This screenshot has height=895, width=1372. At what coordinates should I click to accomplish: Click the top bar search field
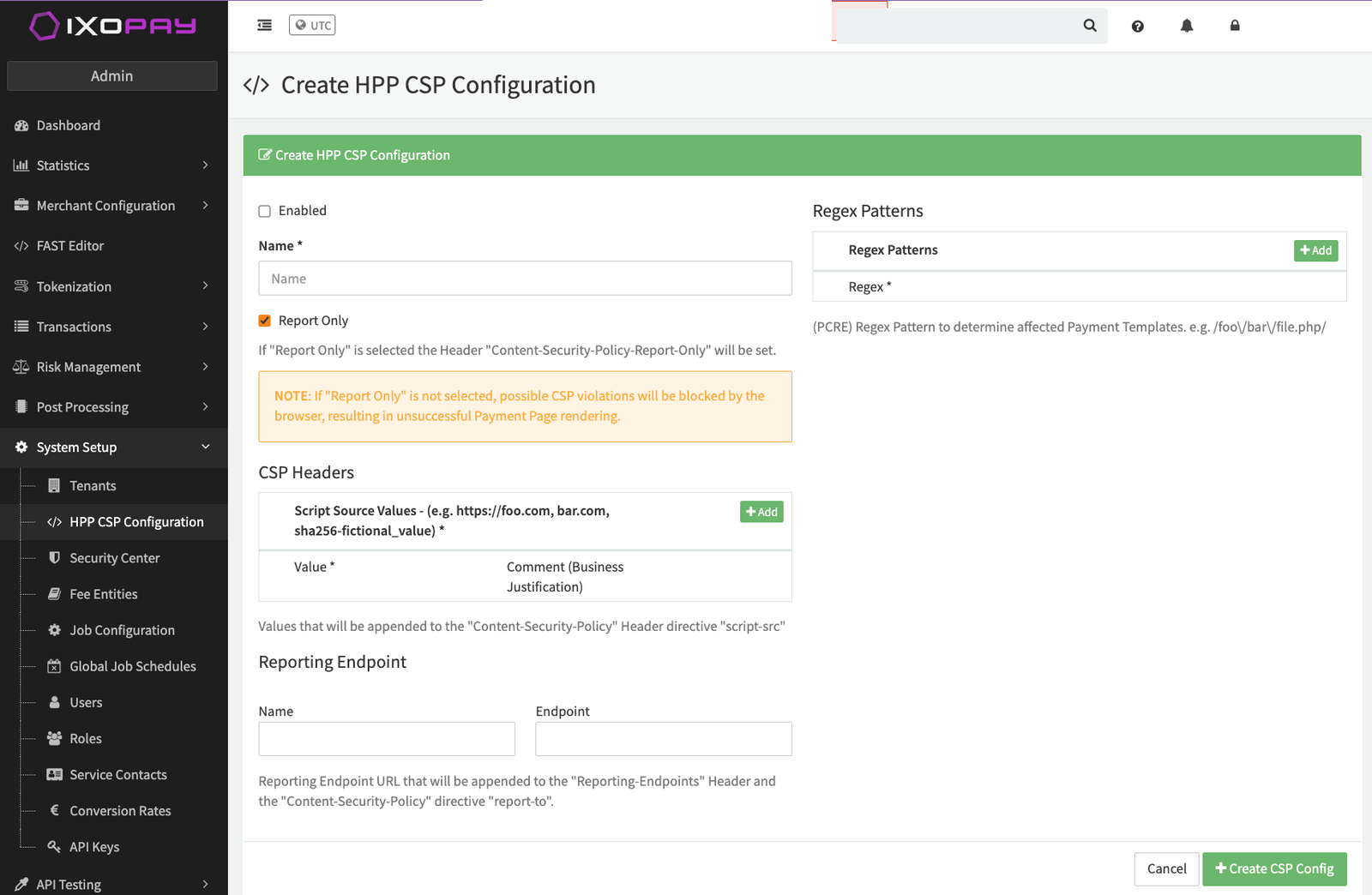(x=956, y=26)
